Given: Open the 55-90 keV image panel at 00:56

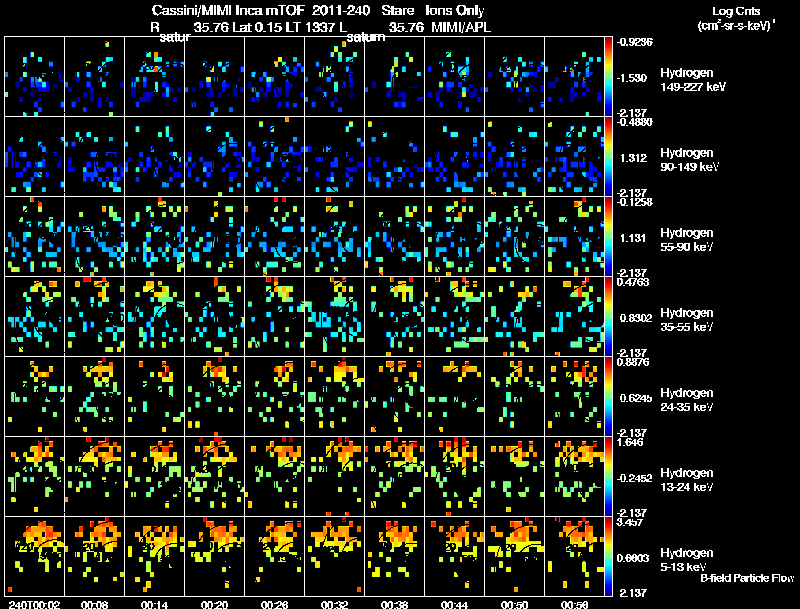Looking at the screenshot, I should pyautogui.click(x=574, y=237).
